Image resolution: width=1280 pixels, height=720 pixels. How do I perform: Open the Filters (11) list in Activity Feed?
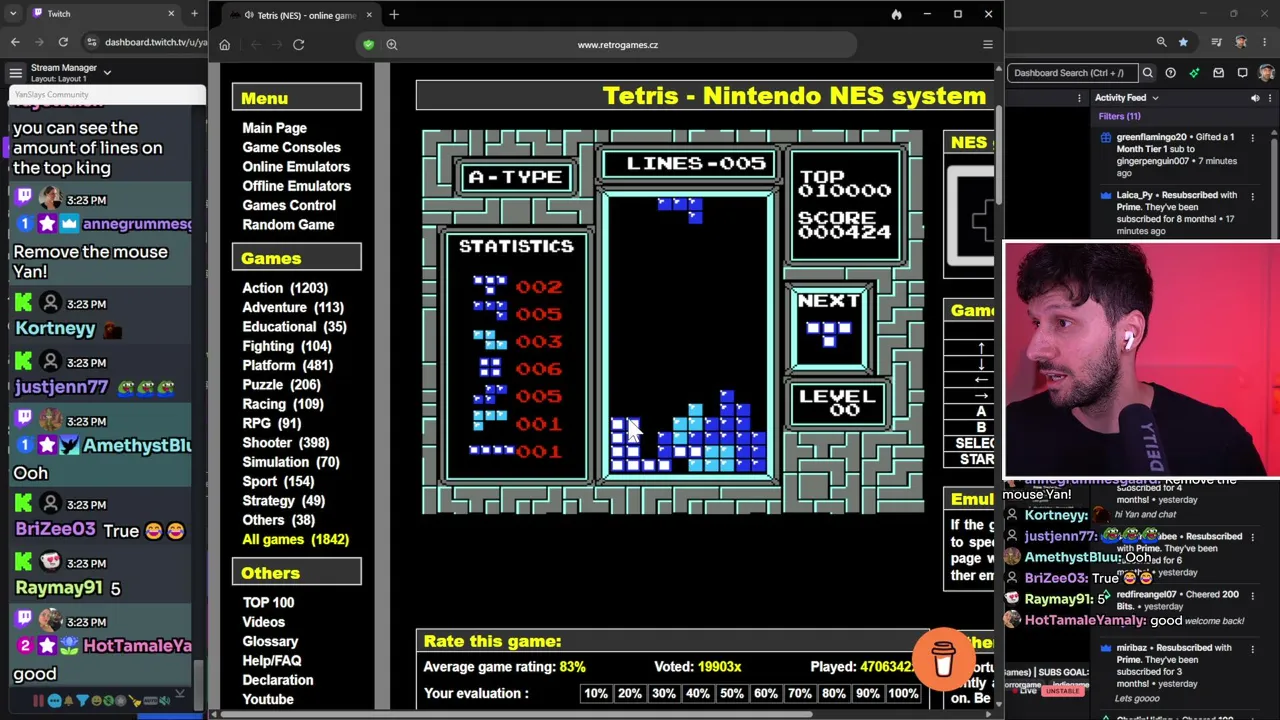point(1119,116)
